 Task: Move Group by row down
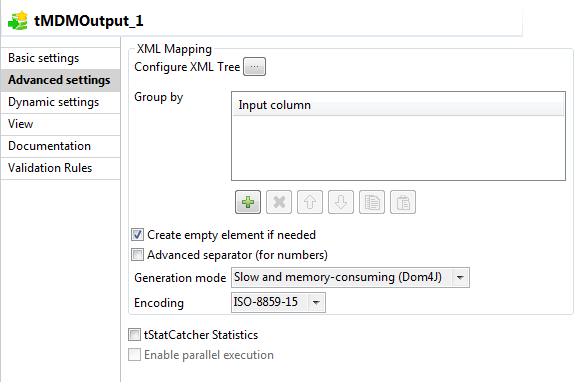click(341, 202)
